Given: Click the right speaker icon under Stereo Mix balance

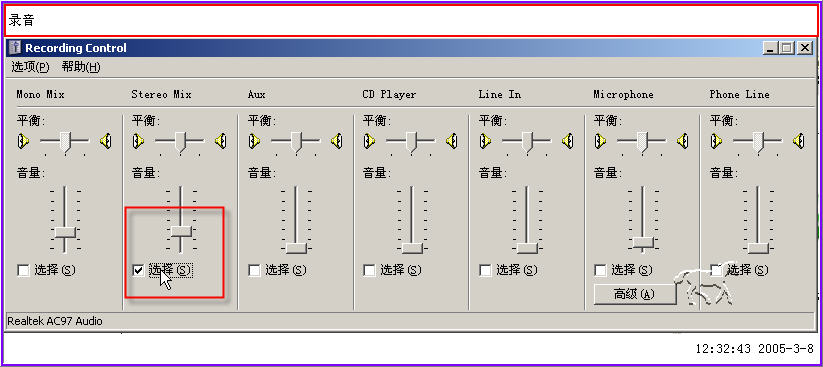Looking at the screenshot, I should click(x=221, y=141).
